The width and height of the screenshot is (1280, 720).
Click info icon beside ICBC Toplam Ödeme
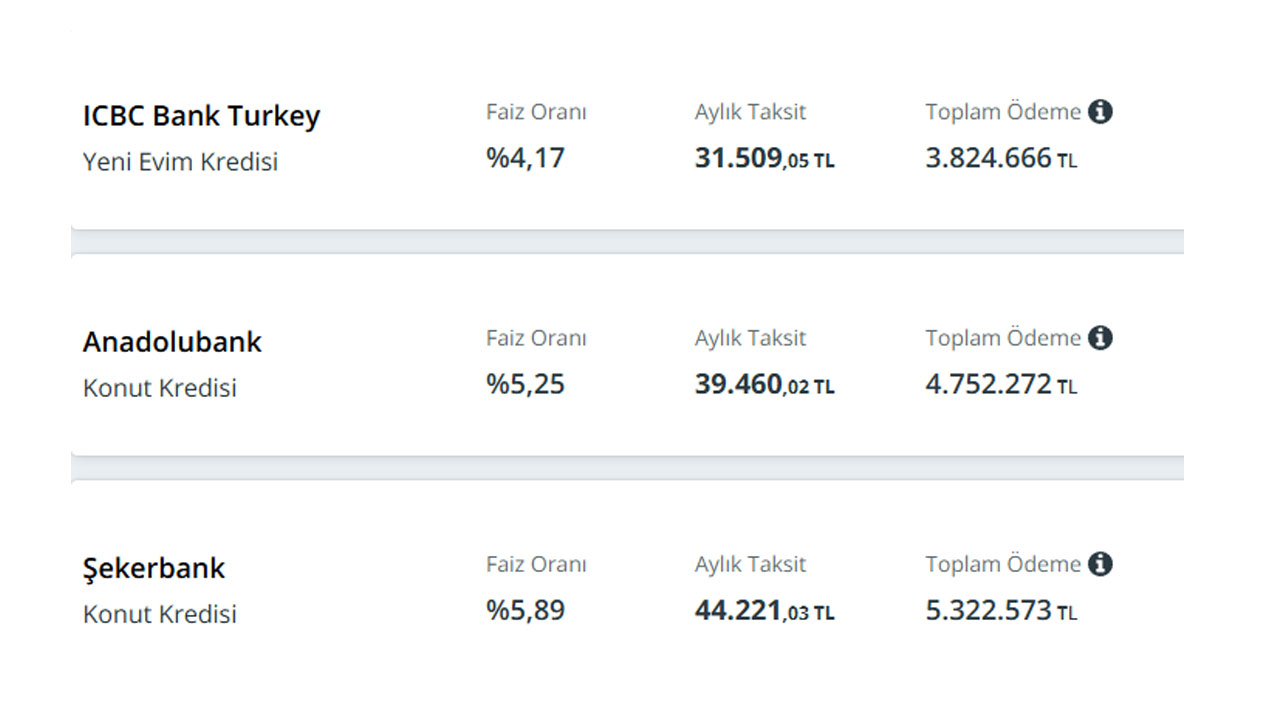pos(1100,112)
